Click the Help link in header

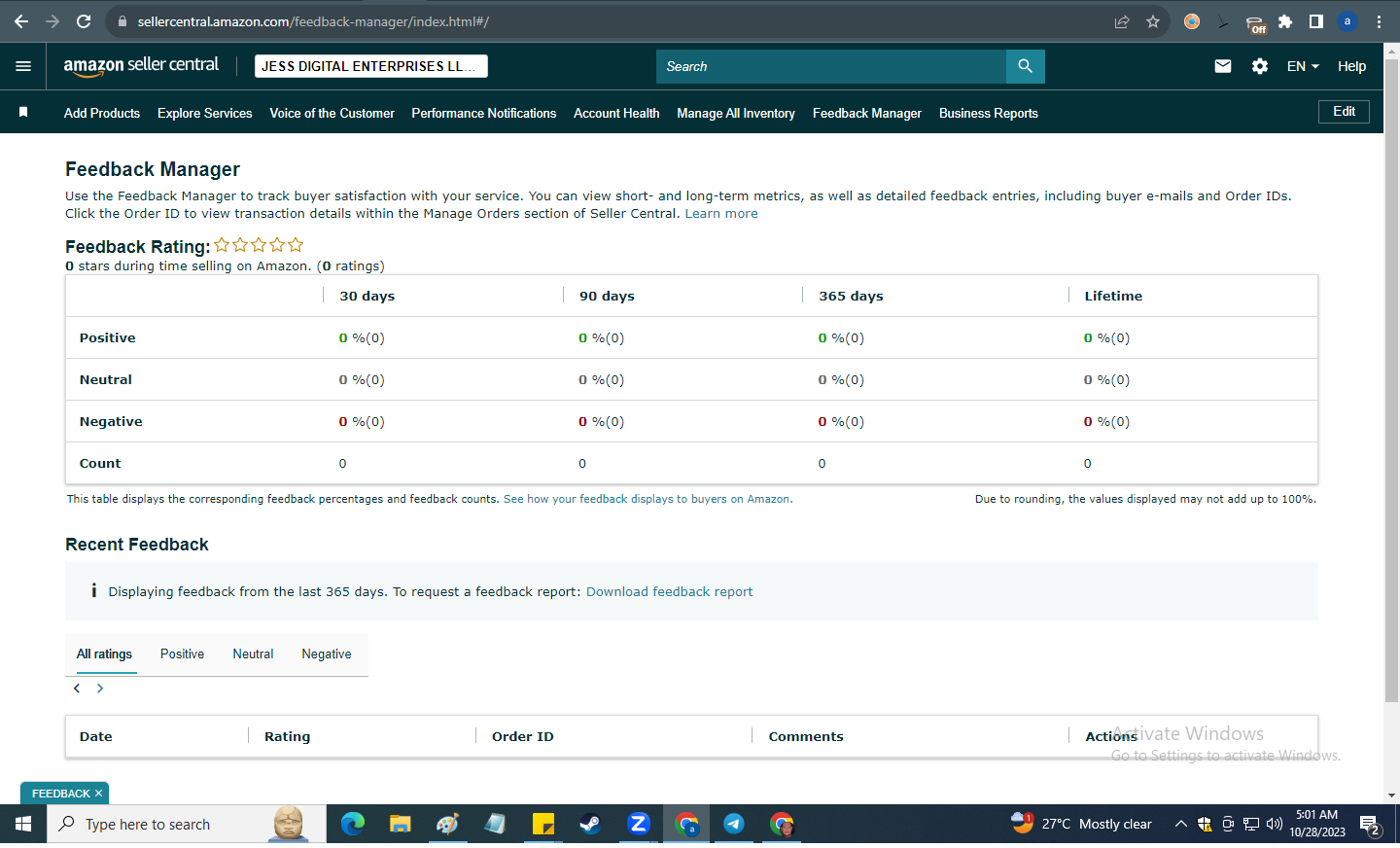tap(1351, 66)
